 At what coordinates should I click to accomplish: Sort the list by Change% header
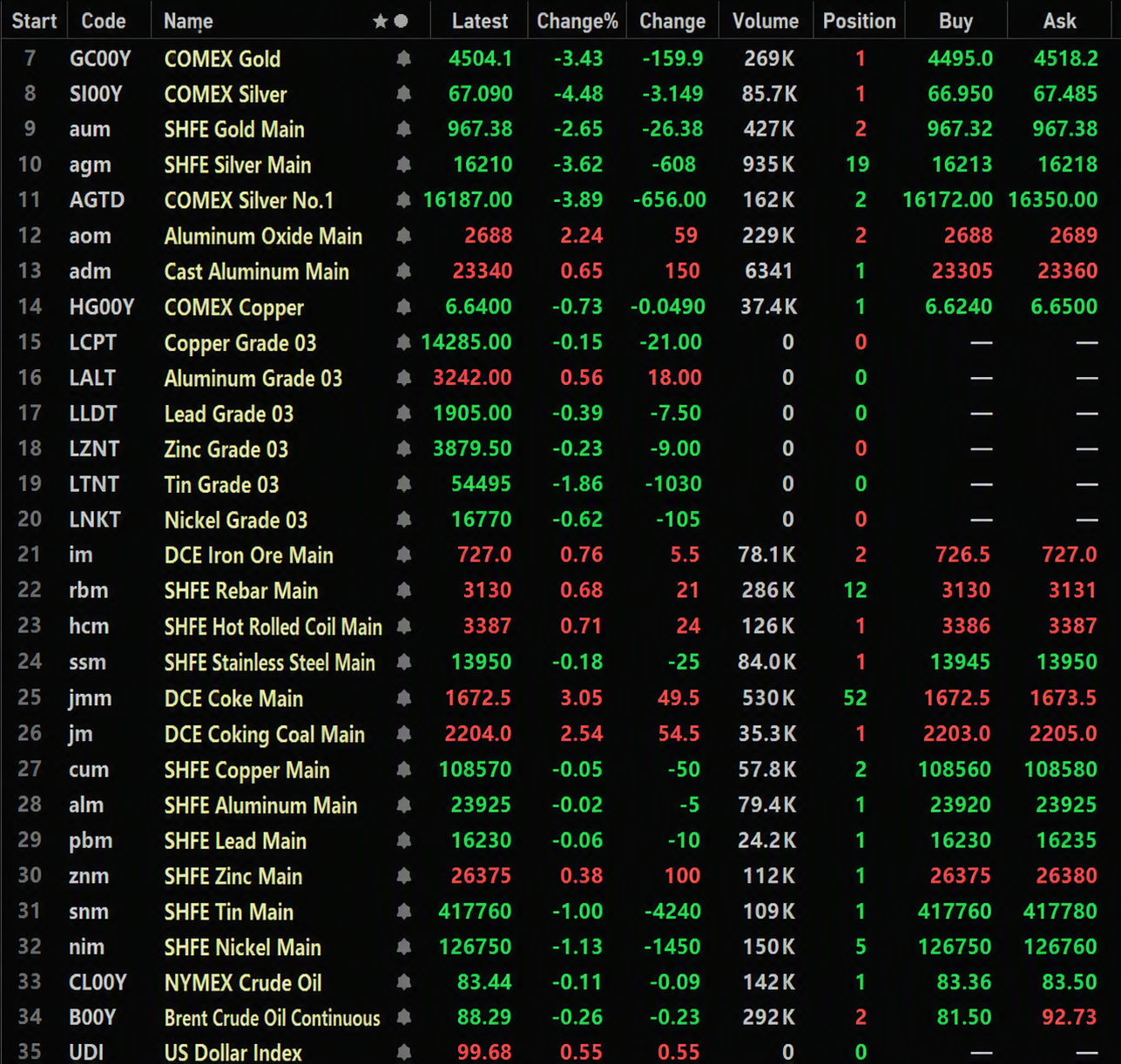click(x=577, y=21)
